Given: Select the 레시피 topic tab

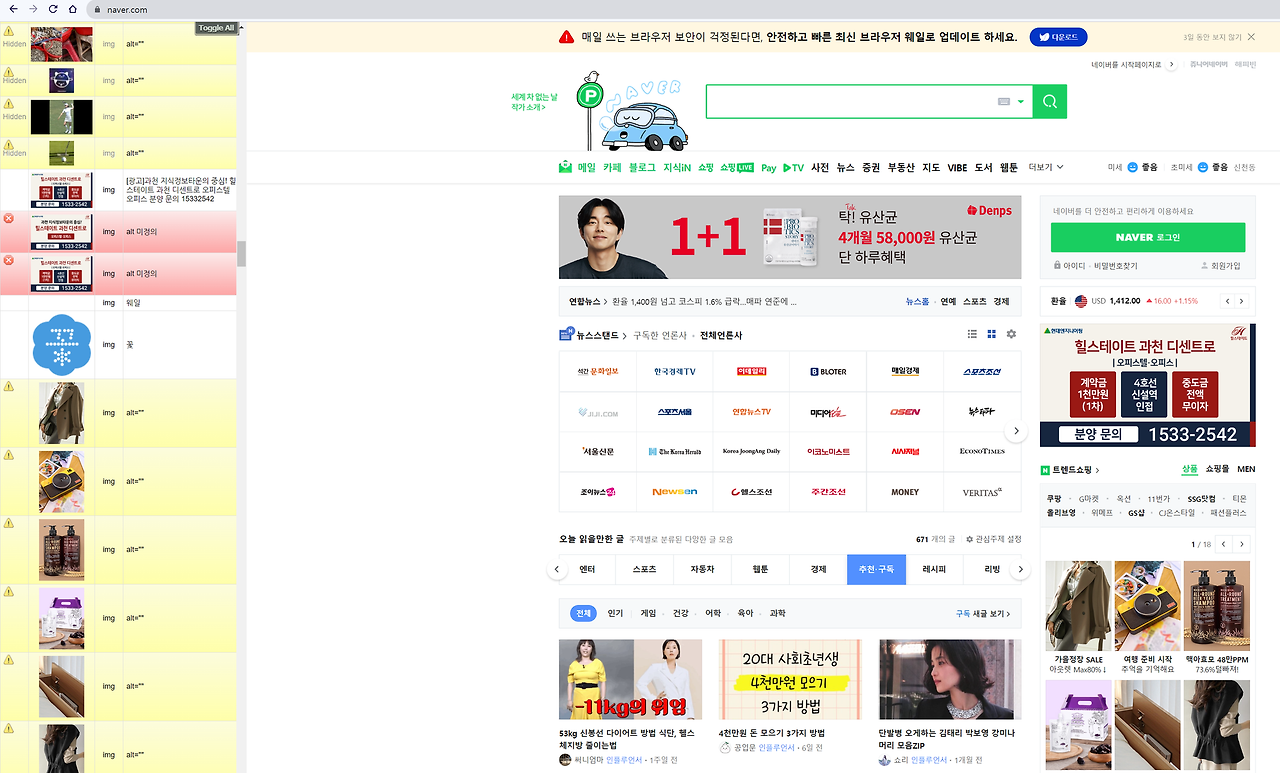Looking at the screenshot, I should (934, 569).
